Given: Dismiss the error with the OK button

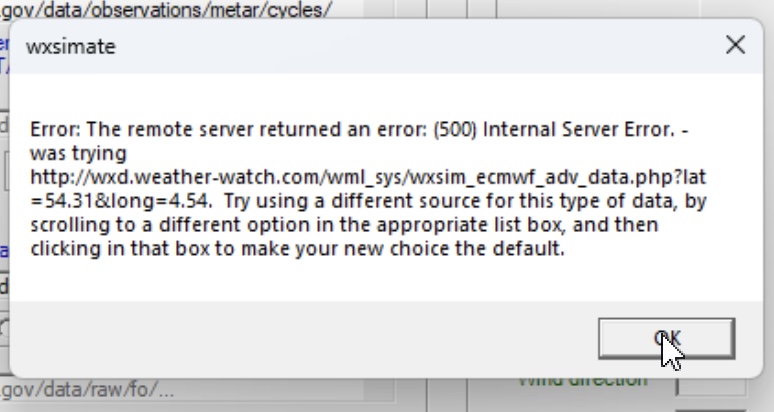Looking at the screenshot, I should [666, 338].
